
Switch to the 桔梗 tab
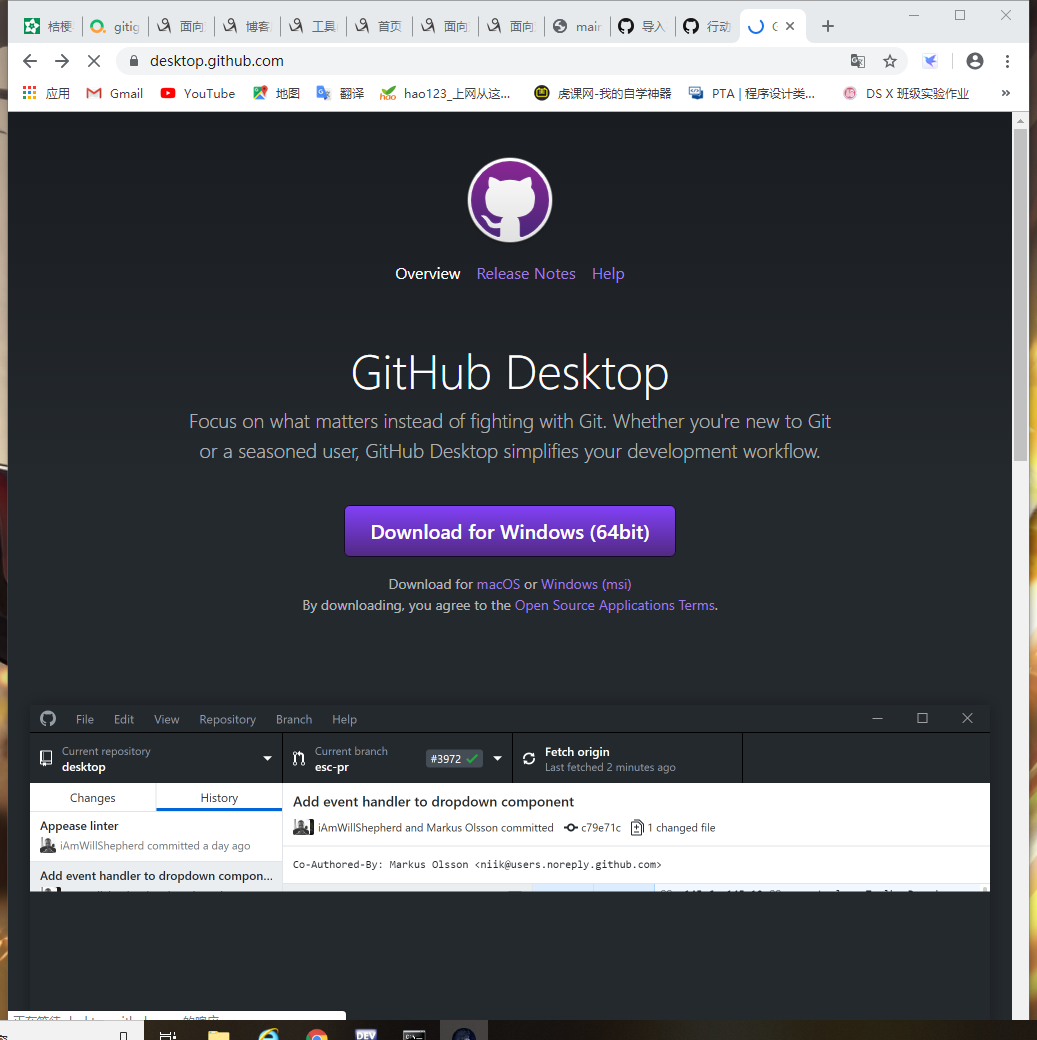coord(48,26)
